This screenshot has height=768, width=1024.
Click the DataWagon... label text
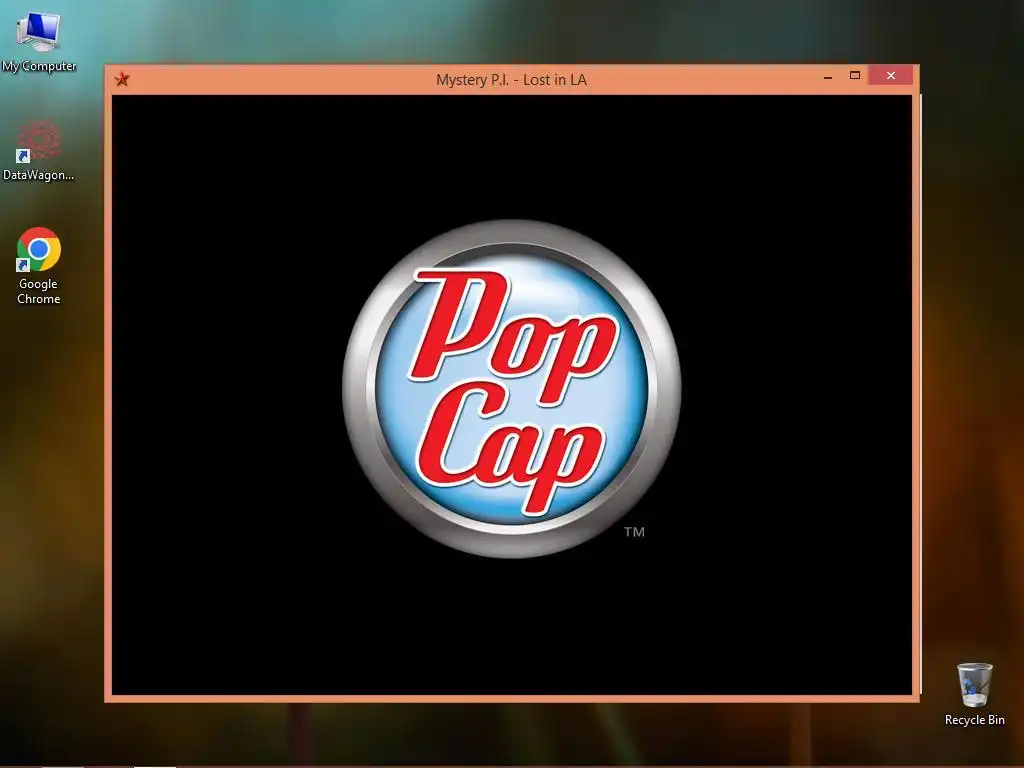click(x=39, y=175)
